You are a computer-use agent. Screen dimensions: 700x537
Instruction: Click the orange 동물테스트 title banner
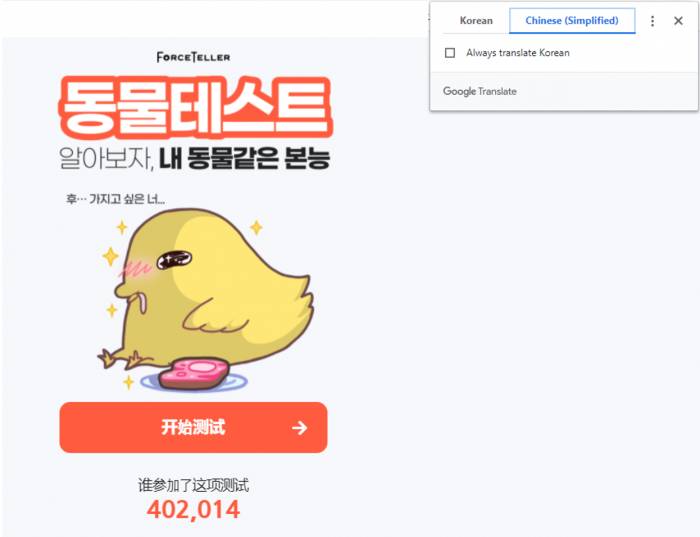[196, 108]
